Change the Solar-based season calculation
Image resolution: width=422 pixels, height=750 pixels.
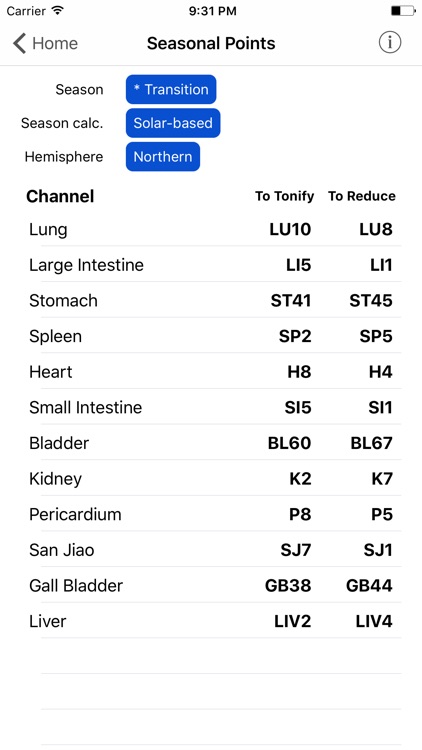[x=173, y=123]
